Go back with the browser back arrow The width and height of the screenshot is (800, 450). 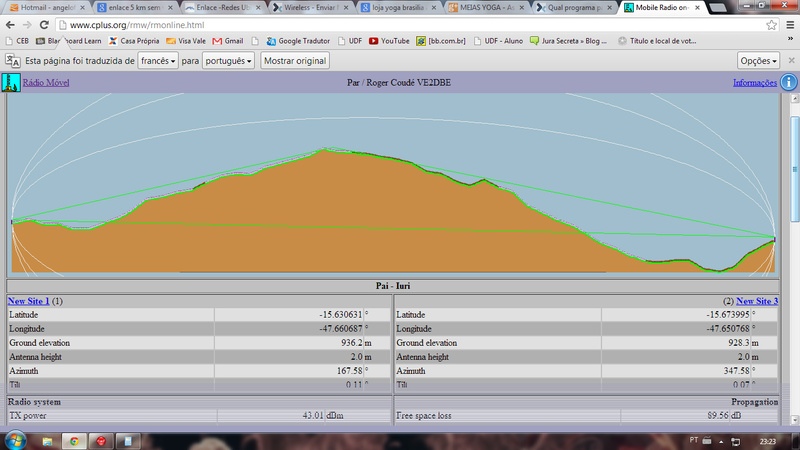click(10, 24)
